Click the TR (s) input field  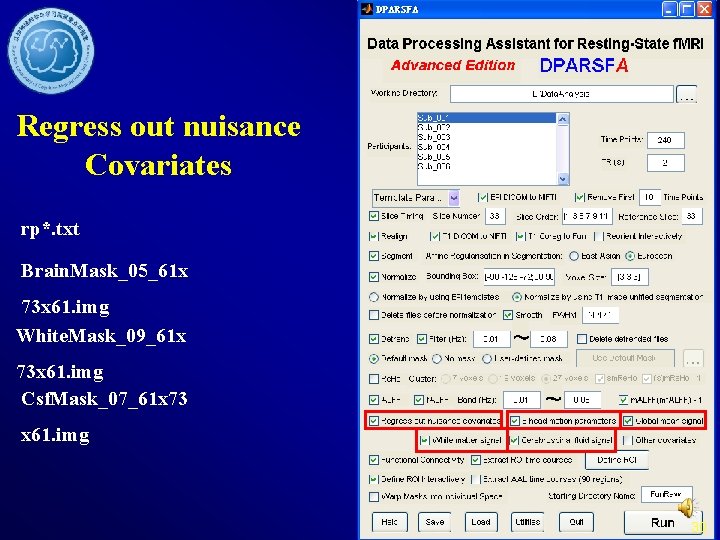[665, 163]
